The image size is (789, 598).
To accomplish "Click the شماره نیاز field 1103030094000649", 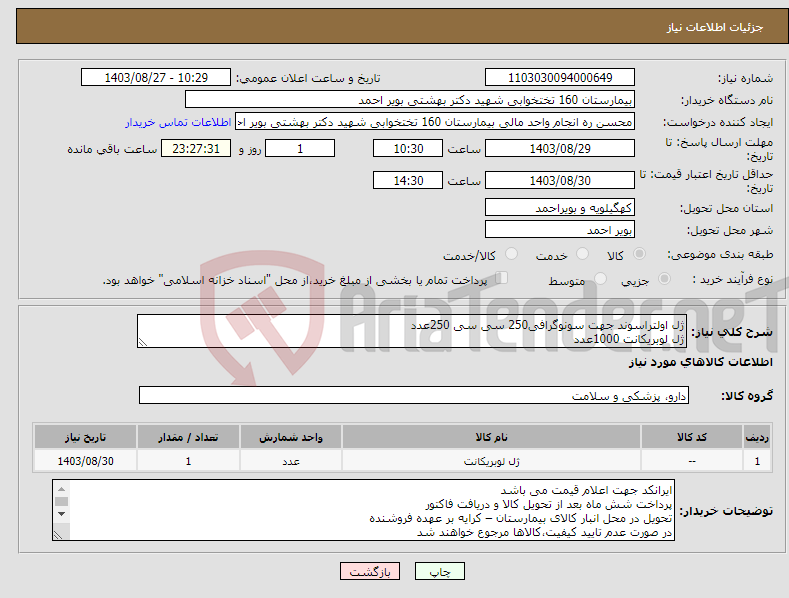I will pos(560,78).
